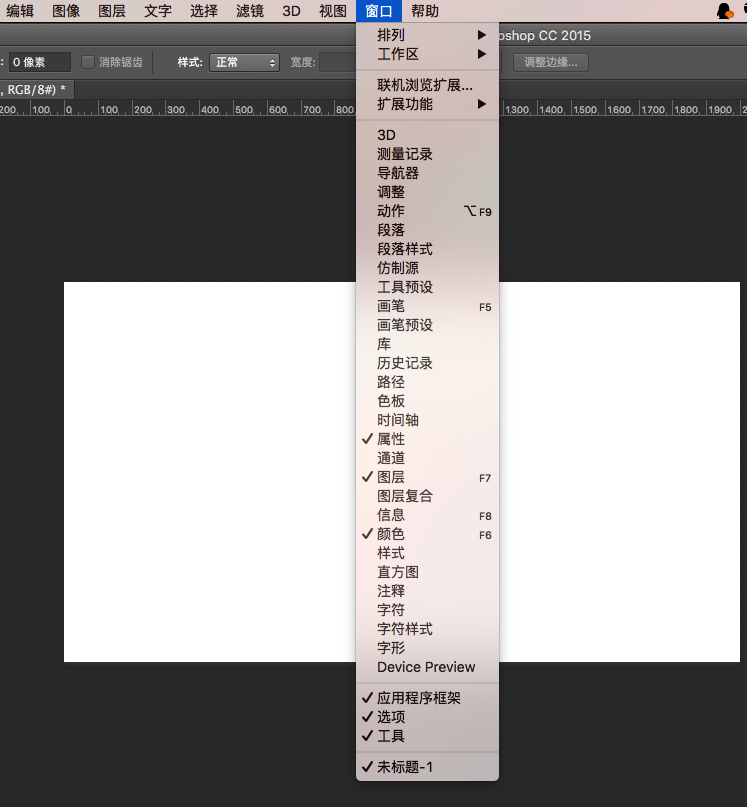Open the 样式 dropdown showing 正常
This screenshot has width=747, height=807.
pyautogui.click(x=244, y=62)
